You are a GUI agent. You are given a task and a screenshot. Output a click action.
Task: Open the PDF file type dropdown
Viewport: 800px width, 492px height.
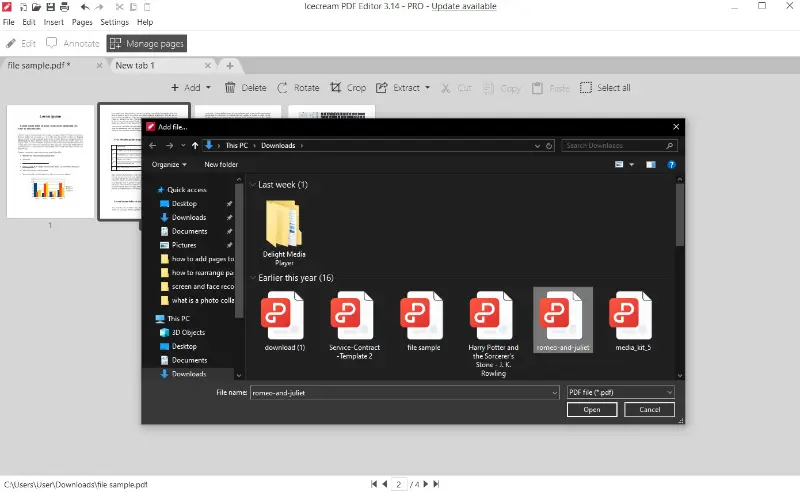pos(620,392)
